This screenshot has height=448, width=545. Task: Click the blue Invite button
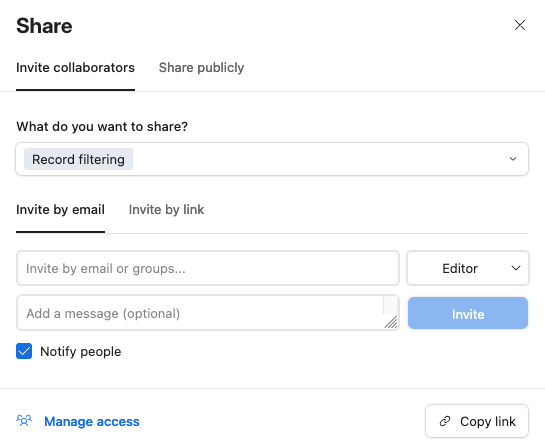(x=468, y=313)
